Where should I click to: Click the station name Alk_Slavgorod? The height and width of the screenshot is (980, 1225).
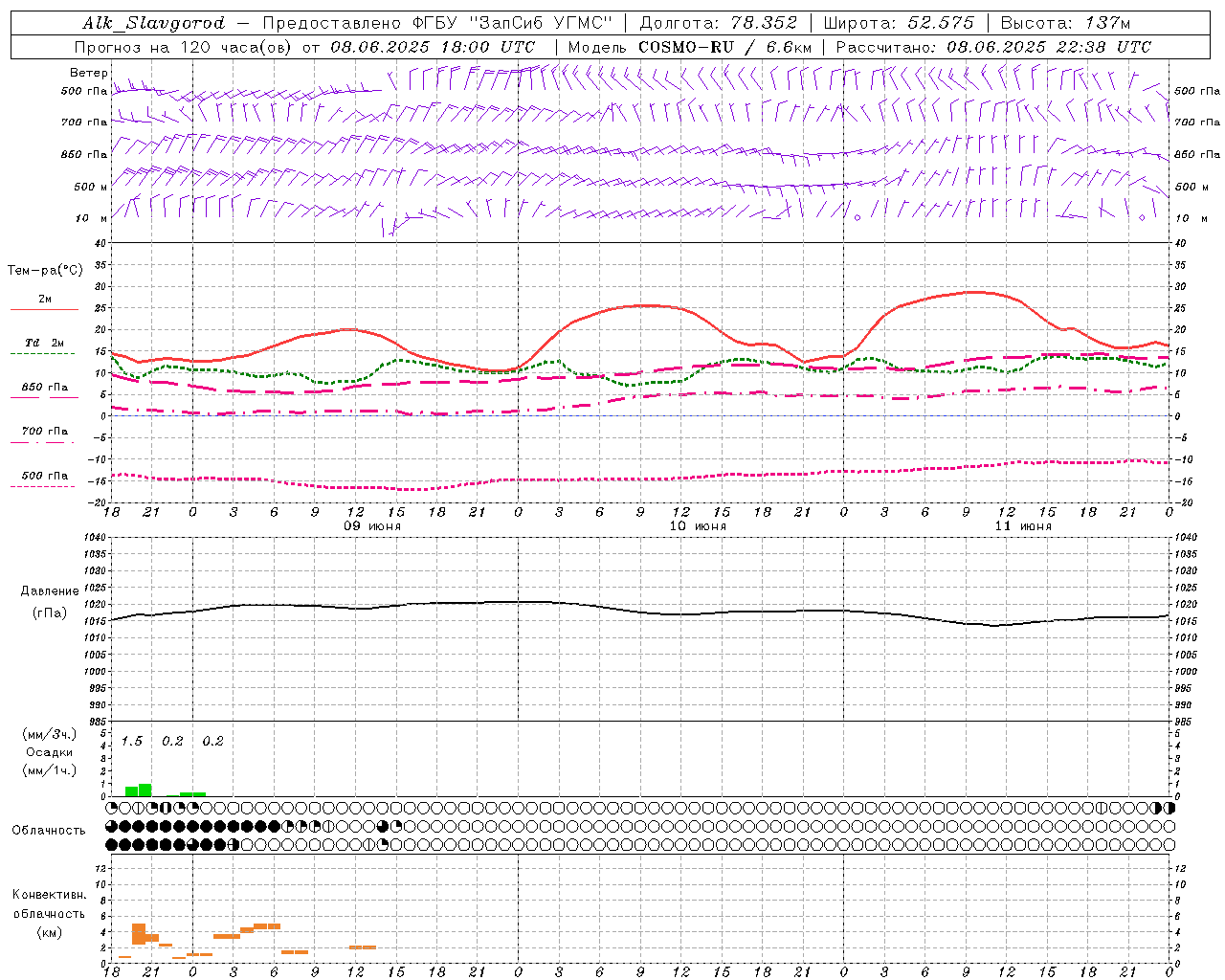tap(153, 23)
